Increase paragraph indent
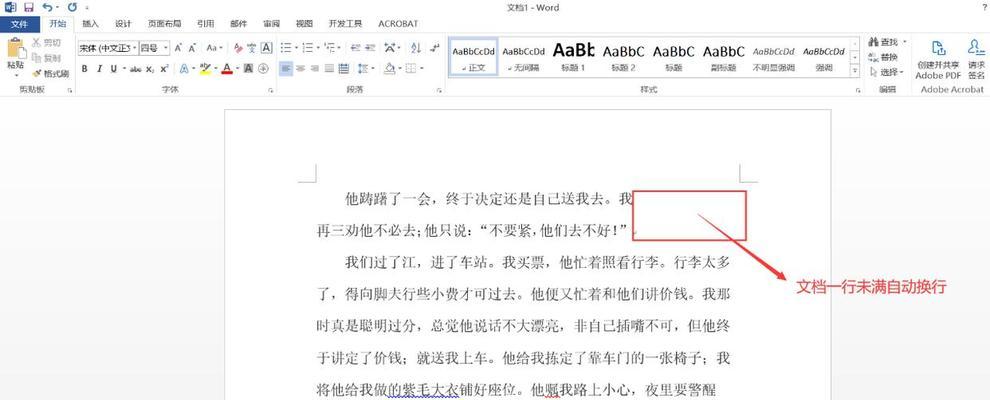The width and height of the screenshot is (990, 400). click(369, 48)
